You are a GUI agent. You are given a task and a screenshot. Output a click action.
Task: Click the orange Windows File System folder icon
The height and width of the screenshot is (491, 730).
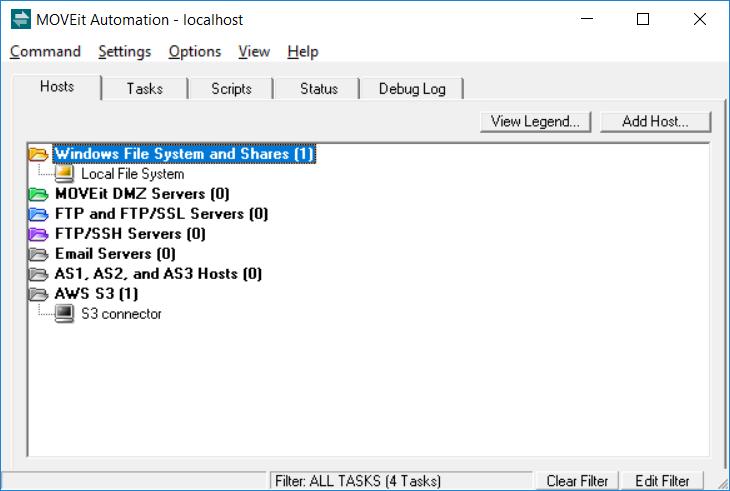tap(39, 154)
